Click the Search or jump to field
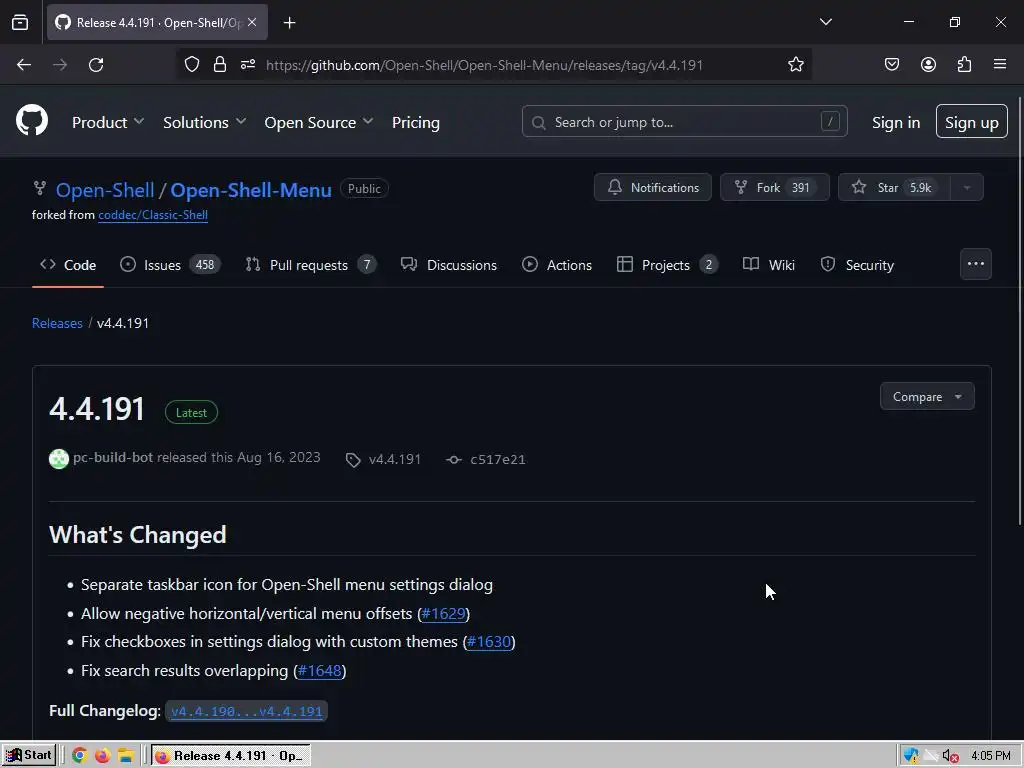 click(x=684, y=121)
